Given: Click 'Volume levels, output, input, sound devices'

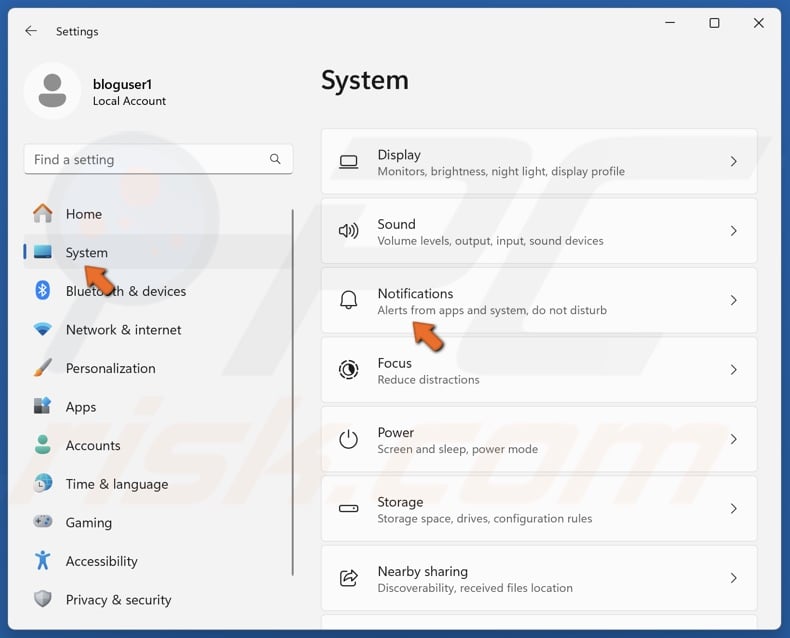Looking at the screenshot, I should [490, 241].
